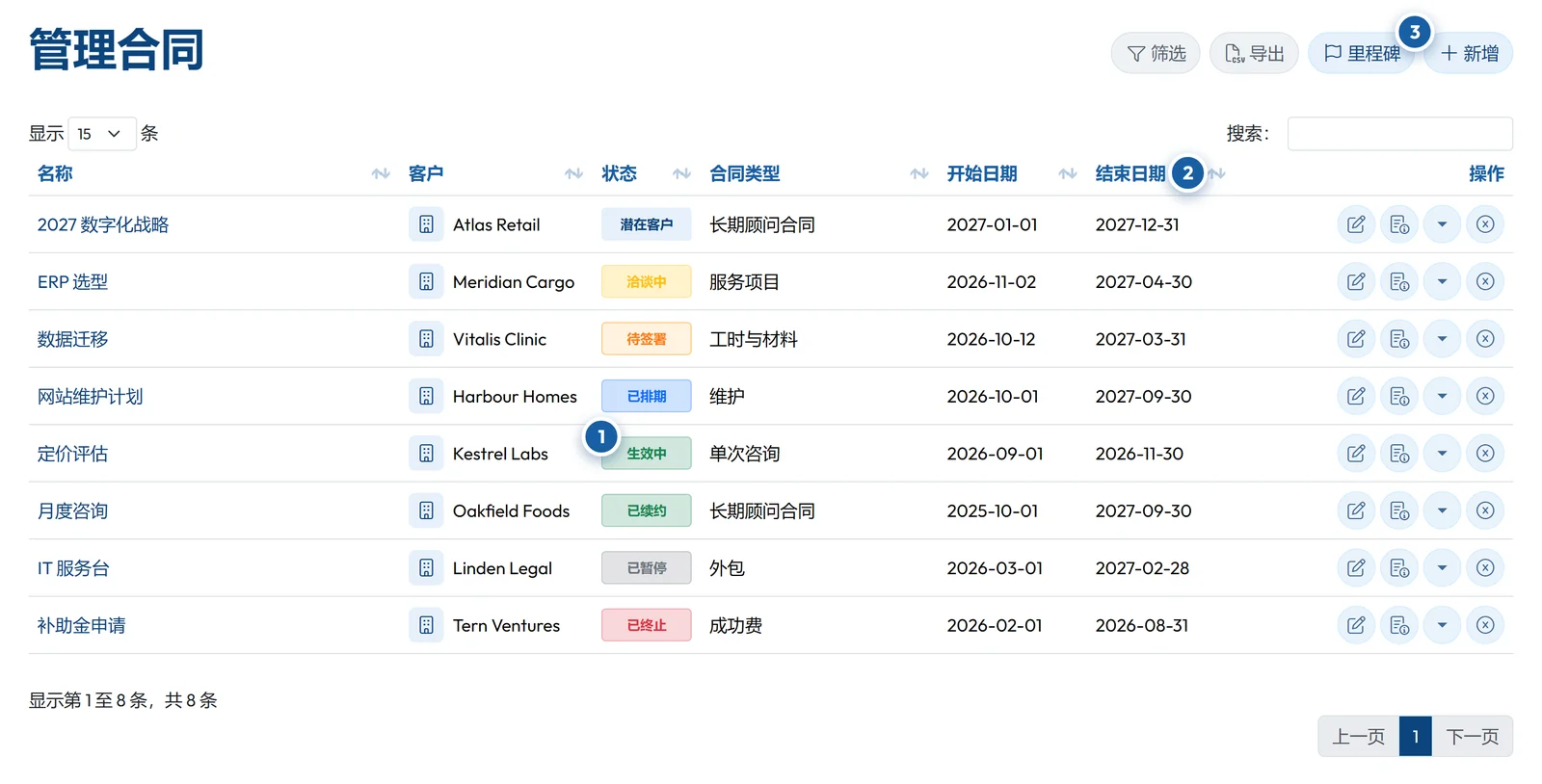This screenshot has height=784, width=1542.
Task: Go to 上一页 previous page
Action: pyautogui.click(x=1359, y=737)
